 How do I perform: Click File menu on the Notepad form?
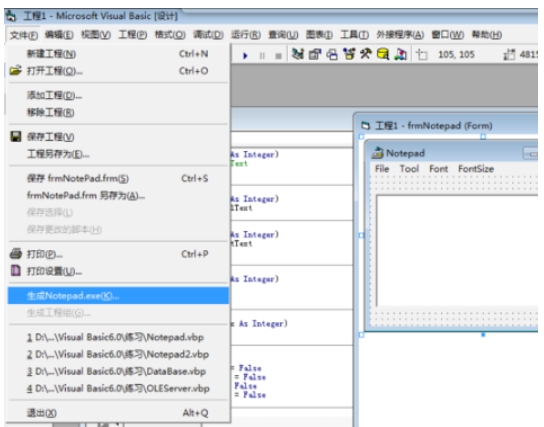382,169
